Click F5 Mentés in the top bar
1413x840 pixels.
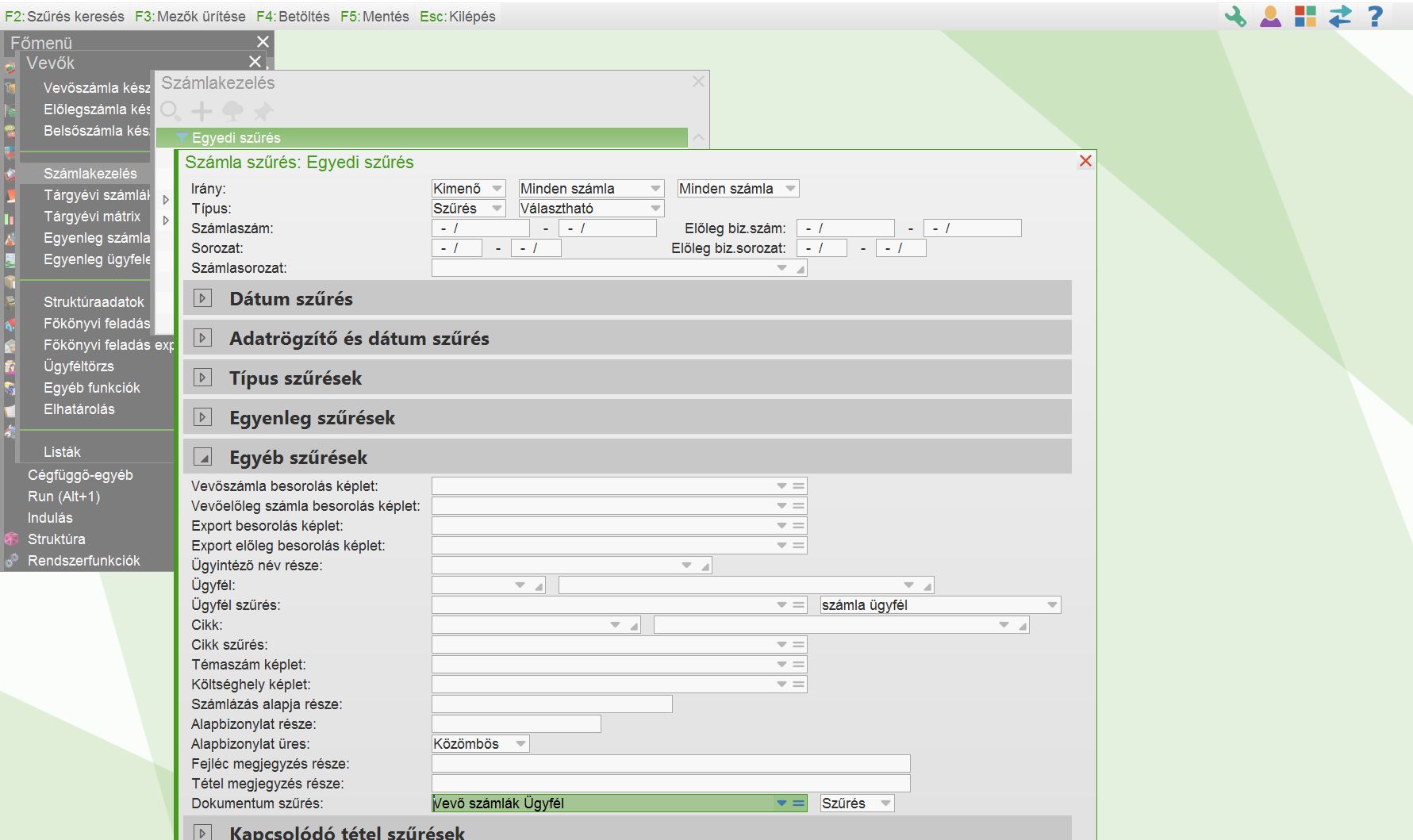pyautogui.click(x=374, y=17)
